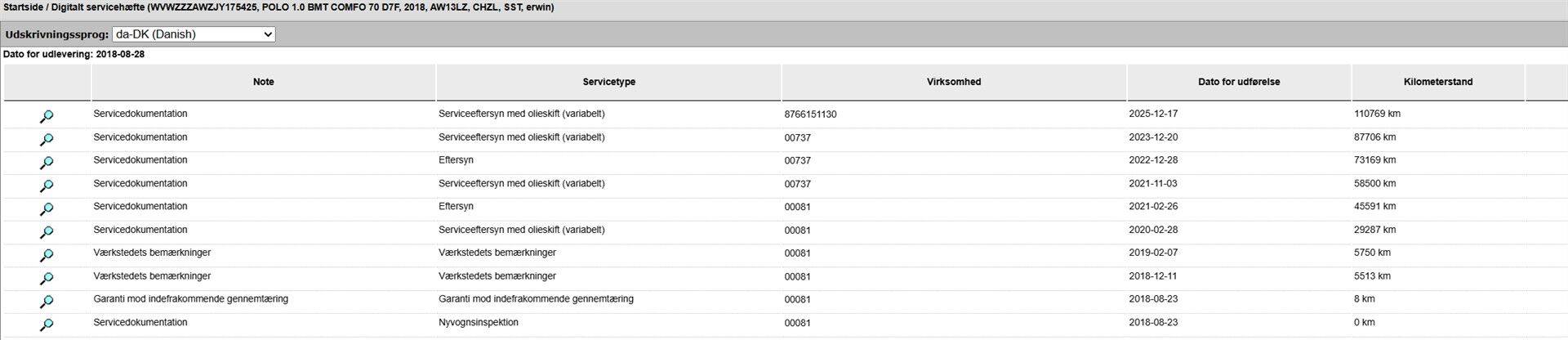Click the Startside breadcrumb link
The width and height of the screenshot is (1568, 340).
[23, 7]
